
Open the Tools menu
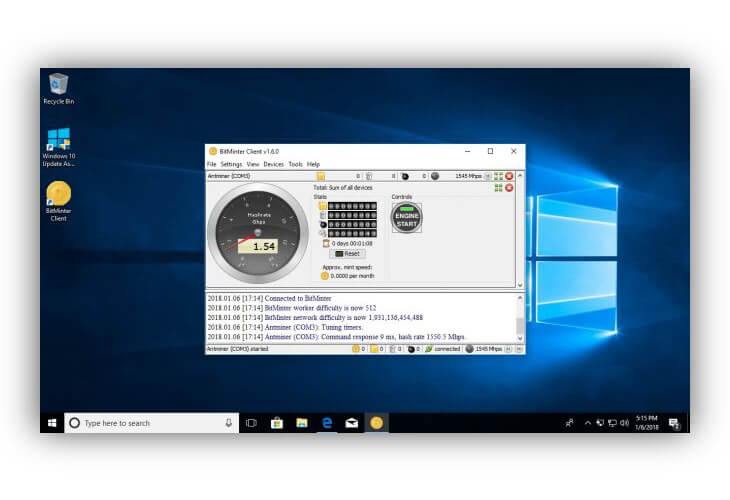pos(295,164)
